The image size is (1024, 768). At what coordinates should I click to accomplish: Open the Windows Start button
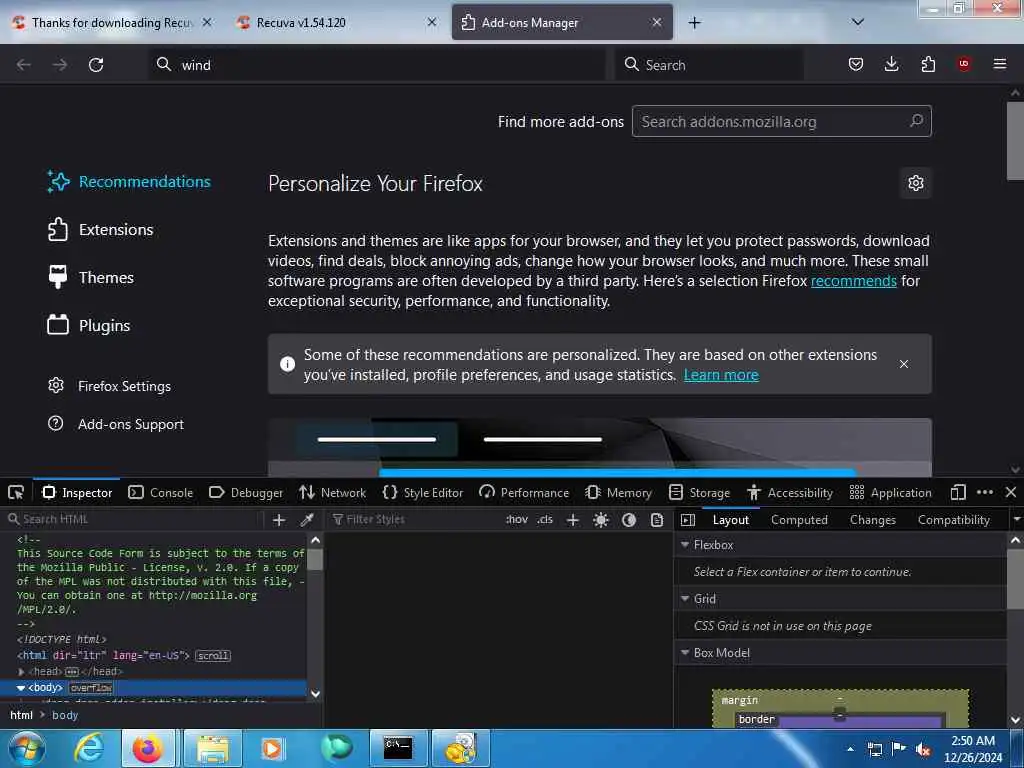click(27, 748)
